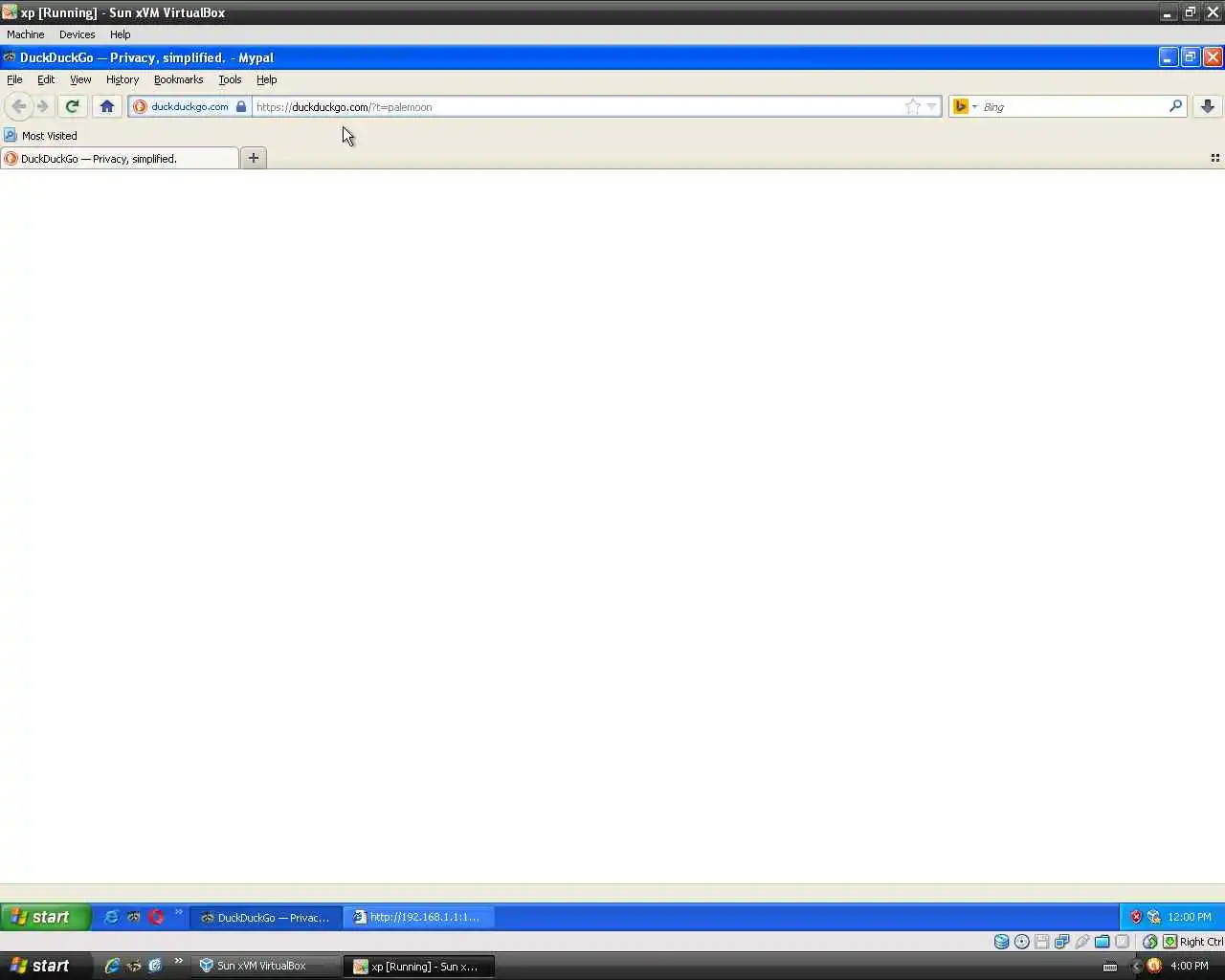Image resolution: width=1225 pixels, height=980 pixels.
Task: Click the host tray keyboard icon
Action: click(1110, 967)
